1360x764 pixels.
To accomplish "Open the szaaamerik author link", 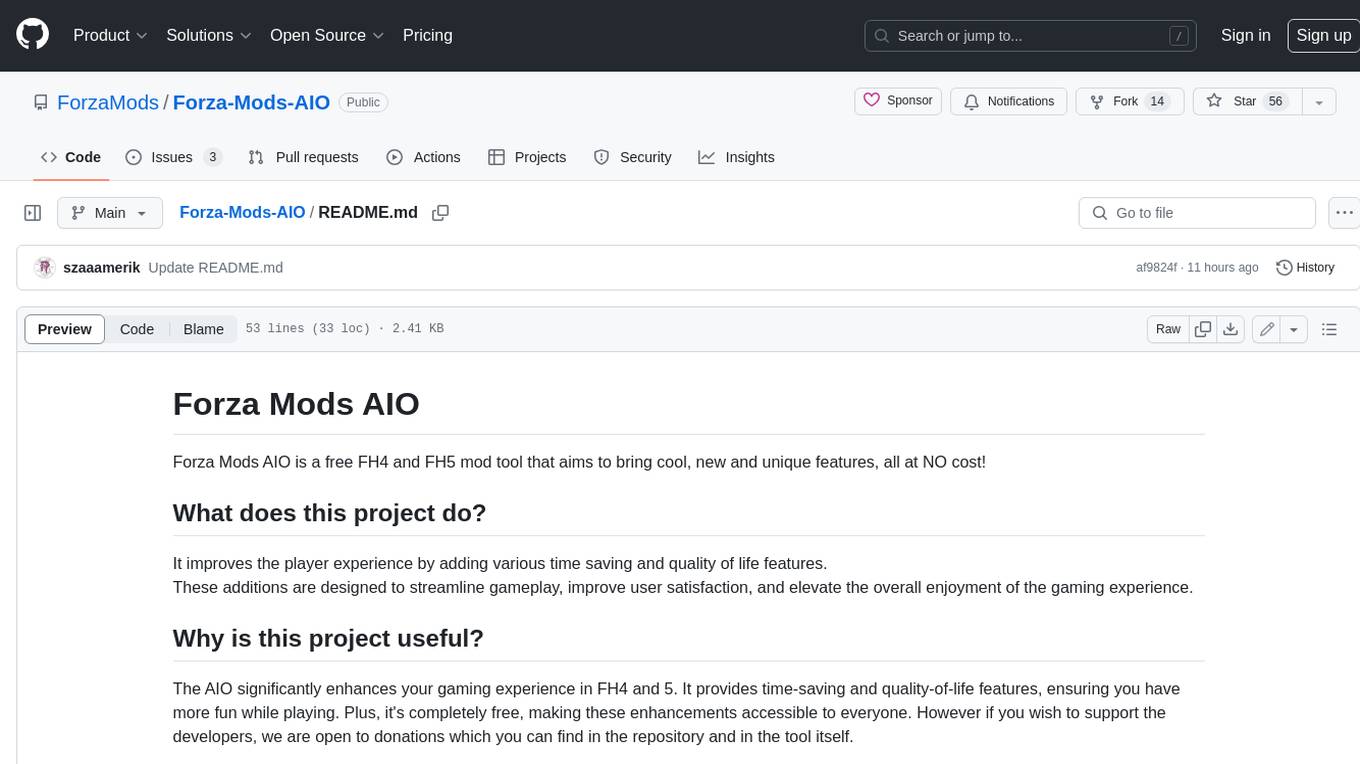I will (x=101, y=267).
